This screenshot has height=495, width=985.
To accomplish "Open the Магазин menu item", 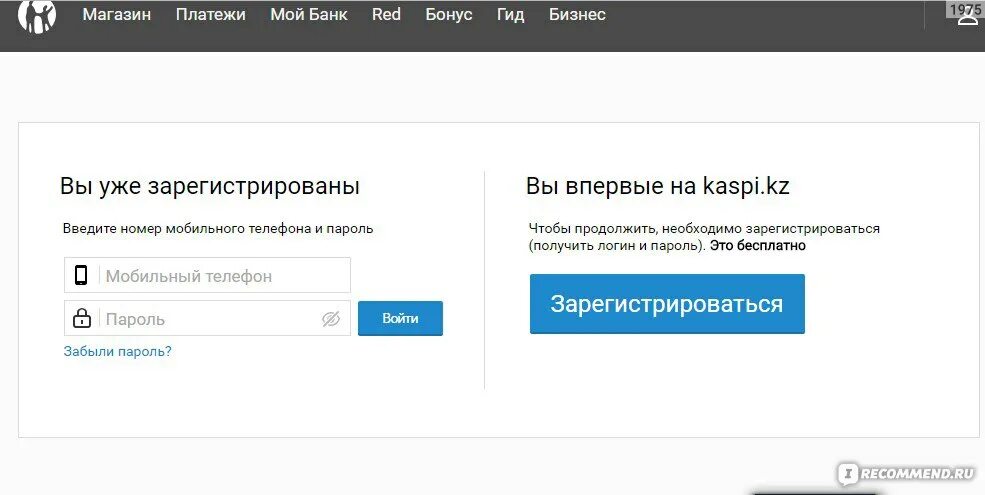I will pyautogui.click(x=117, y=14).
